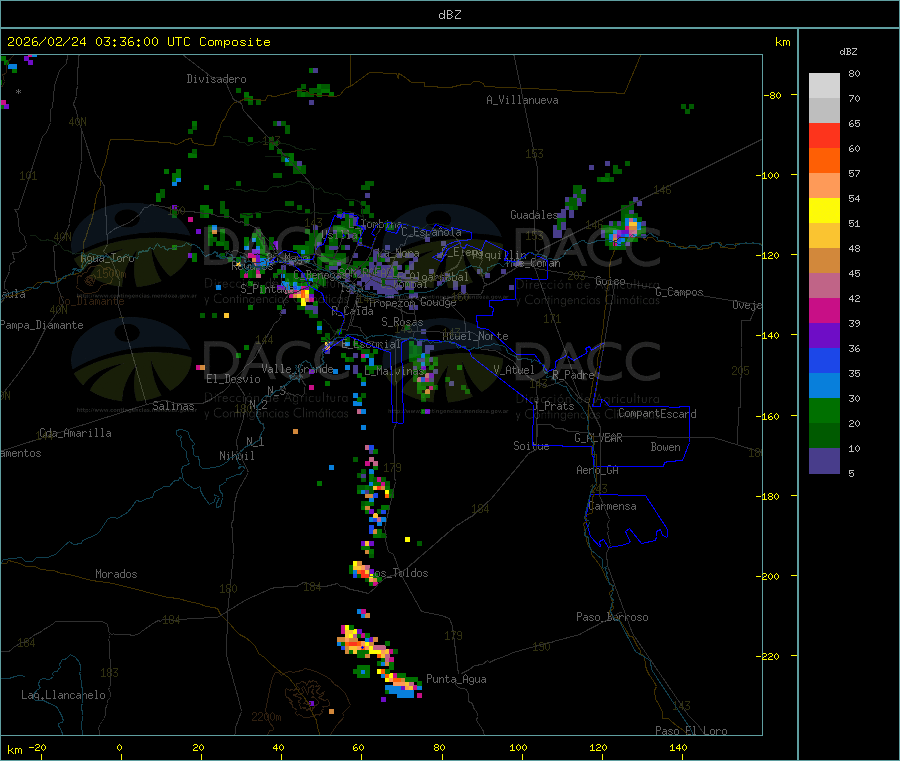Select the C_Española label
This screenshot has height=761, width=900.
click(x=431, y=232)
